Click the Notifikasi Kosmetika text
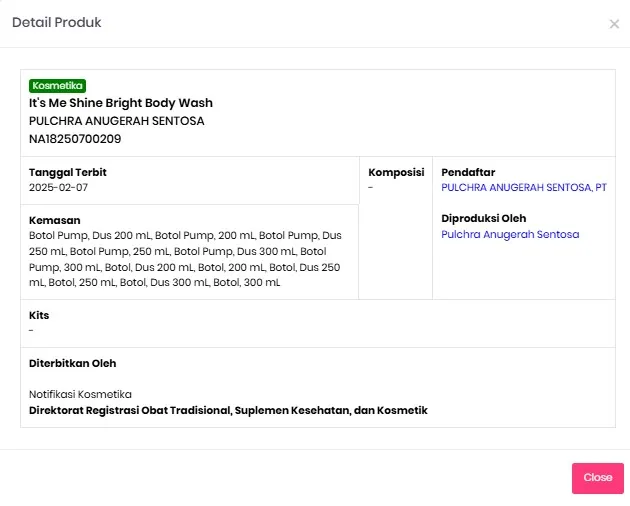Screen dimensions: 630x506 pyautogui.click(x=80, y=394)
